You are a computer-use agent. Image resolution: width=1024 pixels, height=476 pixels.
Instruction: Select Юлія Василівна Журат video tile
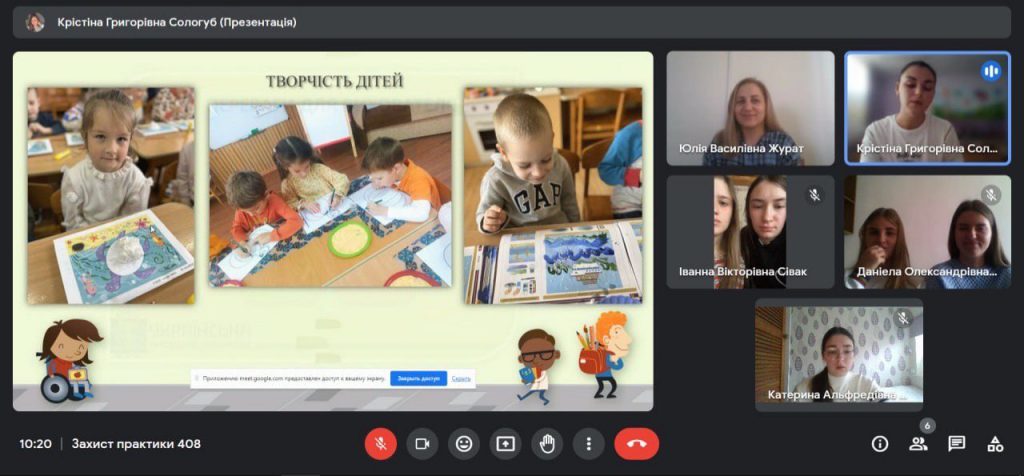point(750,108)
